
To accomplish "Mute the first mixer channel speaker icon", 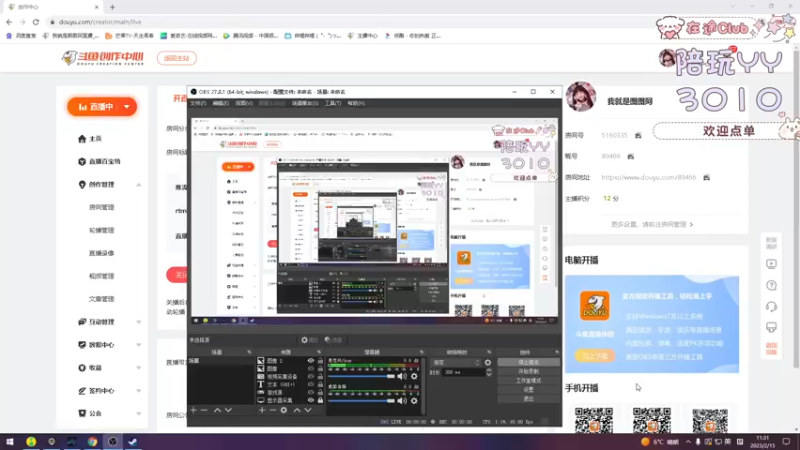I will point(402,377).
